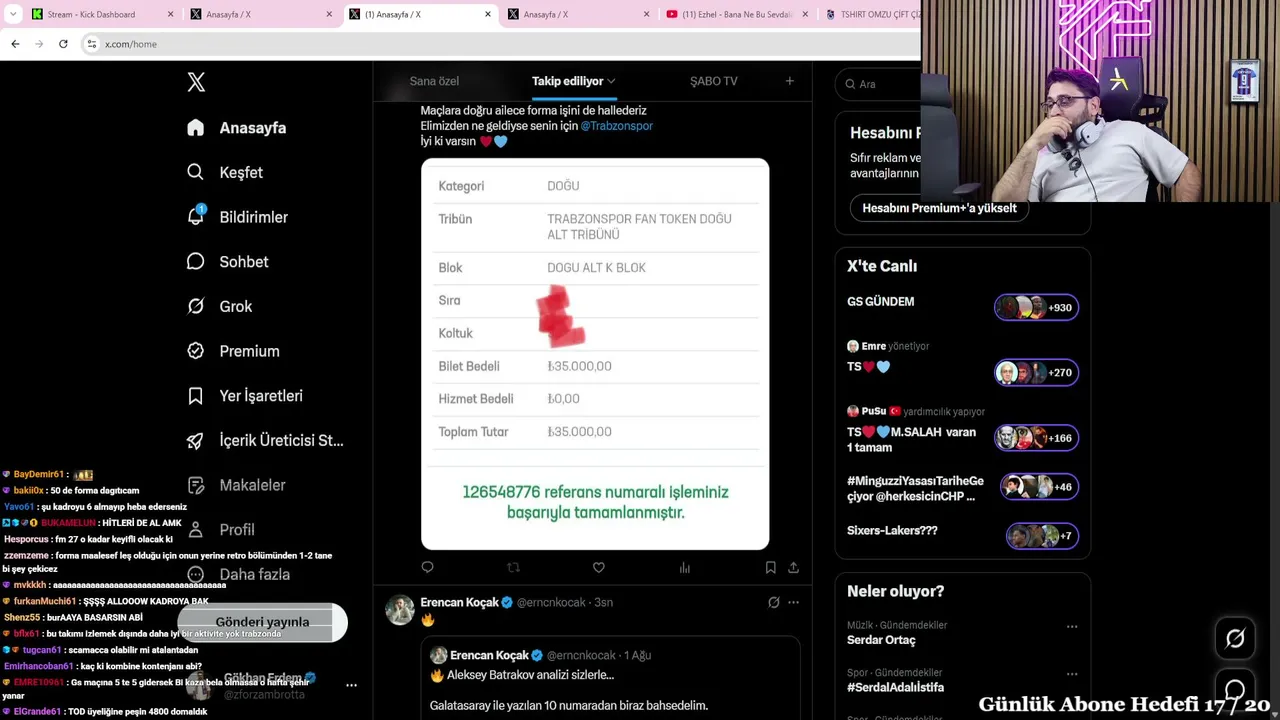Reply to the Trabzonspor ticket post

[427, 567]
